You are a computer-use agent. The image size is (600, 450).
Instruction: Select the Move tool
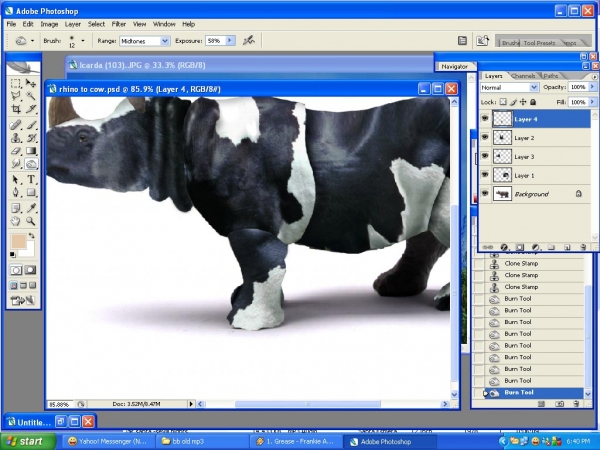point(31,83)
